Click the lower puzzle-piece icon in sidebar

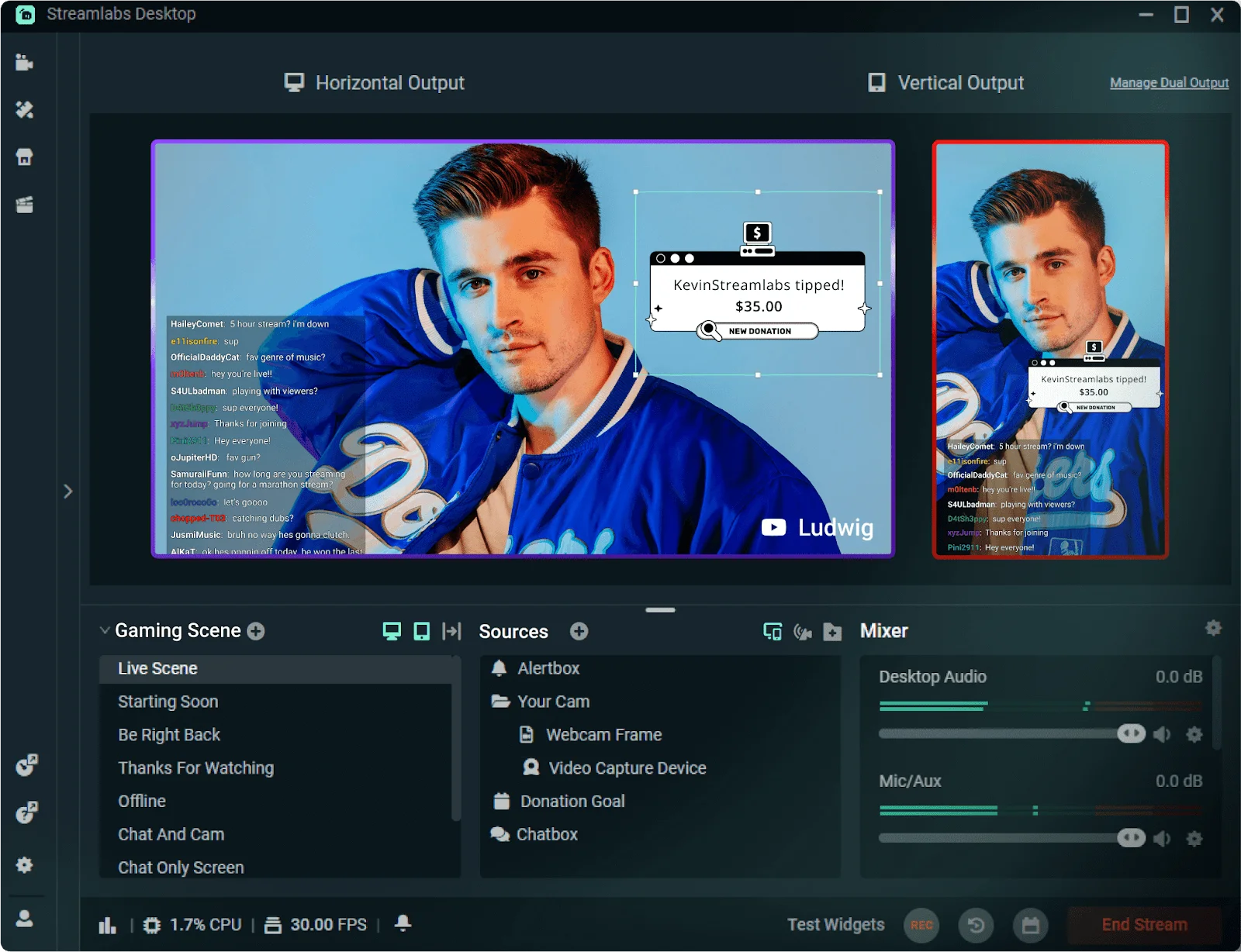27,812
